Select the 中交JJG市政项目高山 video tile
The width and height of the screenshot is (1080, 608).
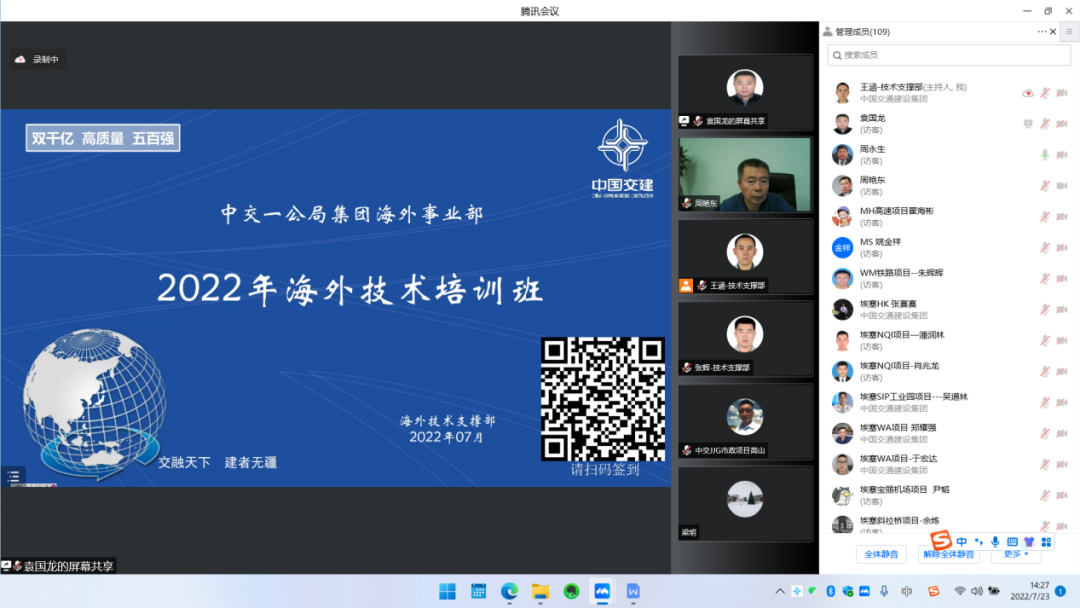(x=745, y=421)
